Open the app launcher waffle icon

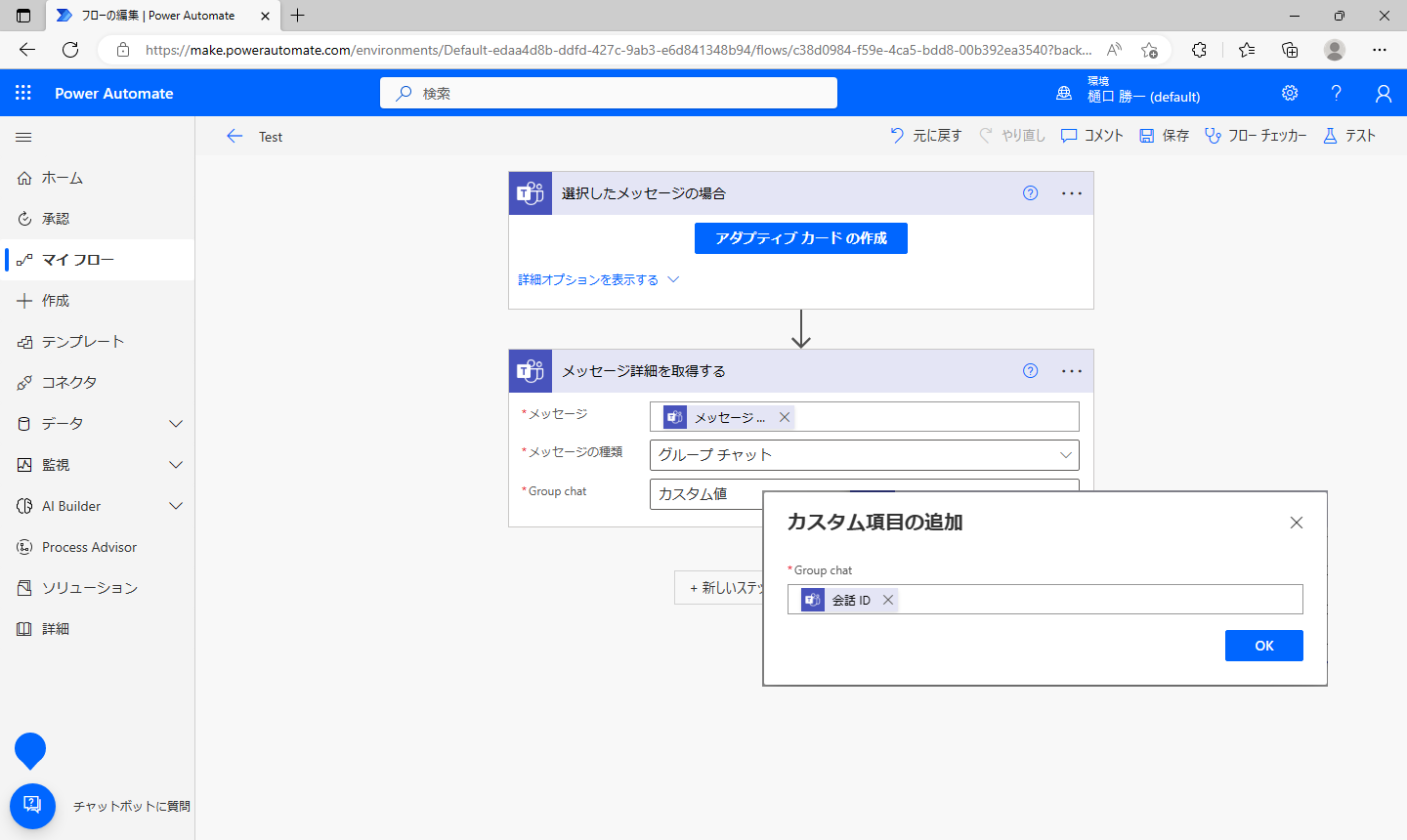tap(23, 93)
